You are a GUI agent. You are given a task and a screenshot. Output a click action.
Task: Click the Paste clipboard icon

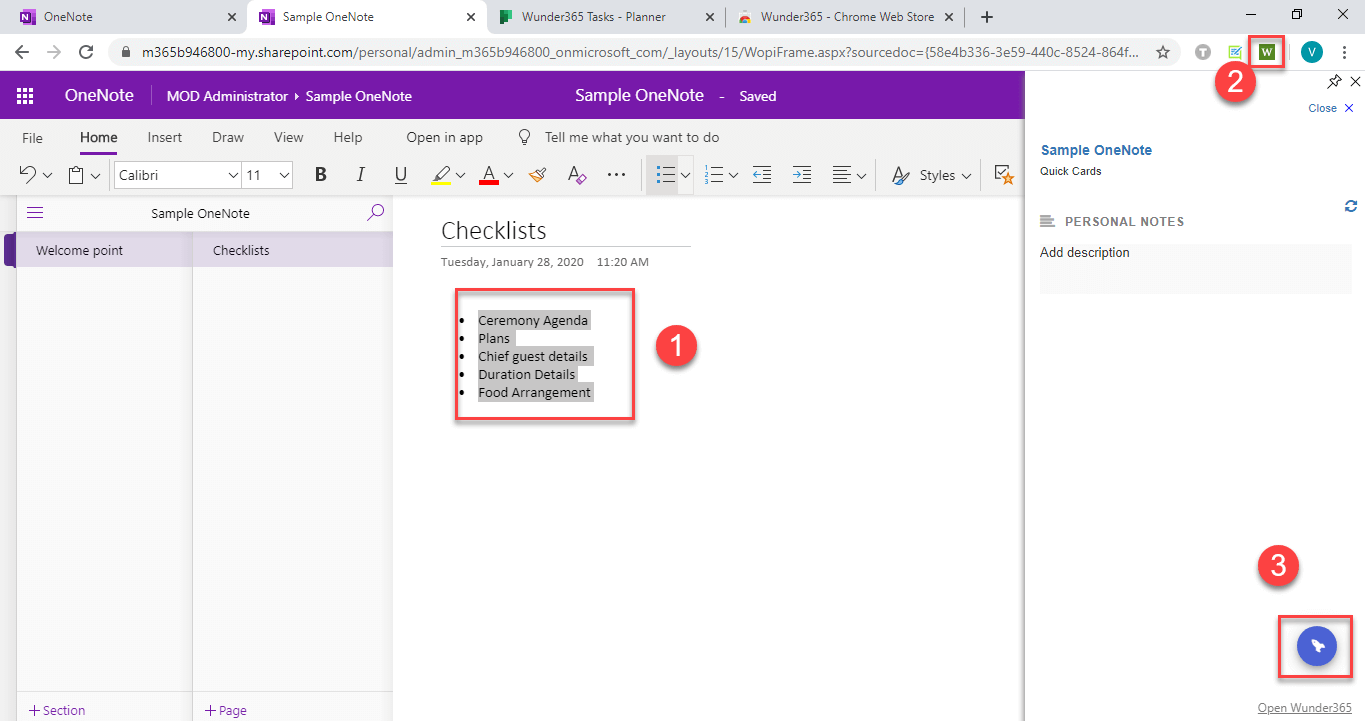(76, 175)
